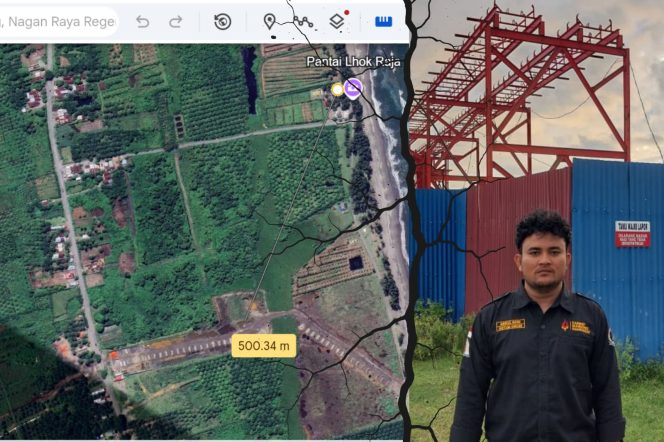Click the small square dark pond near the beach

coord(355,263)
